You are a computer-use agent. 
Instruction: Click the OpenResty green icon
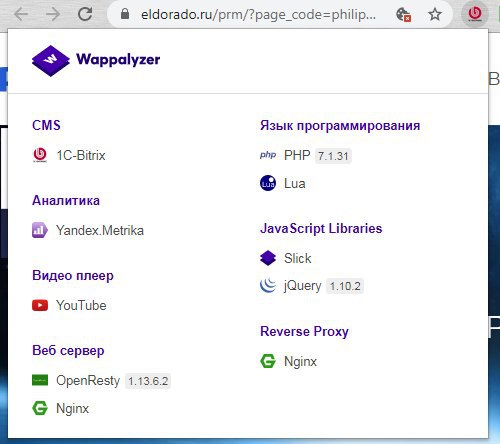pyautogui.click(x=40, y=380)
